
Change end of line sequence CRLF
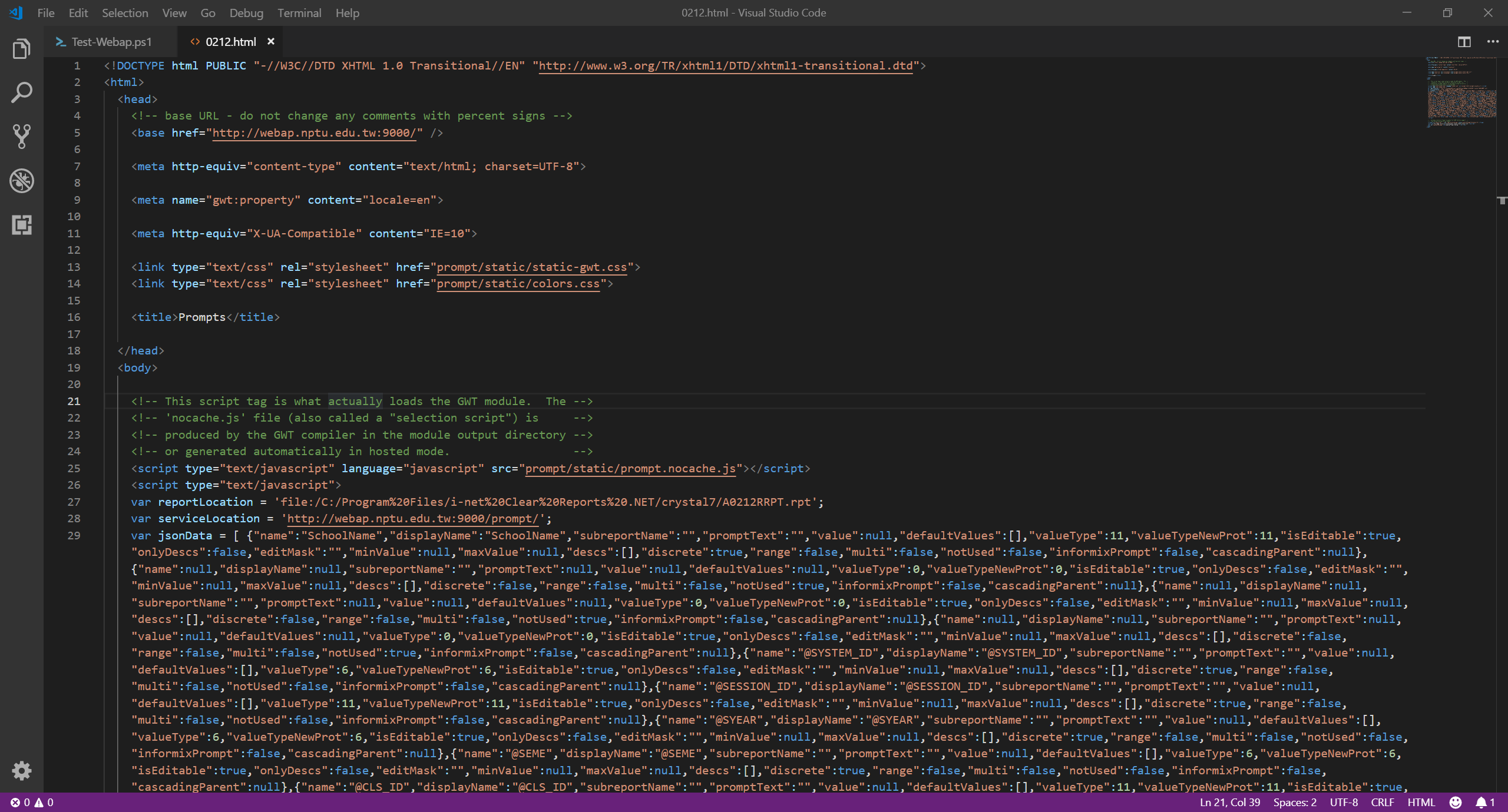(x=1383, y=802)
